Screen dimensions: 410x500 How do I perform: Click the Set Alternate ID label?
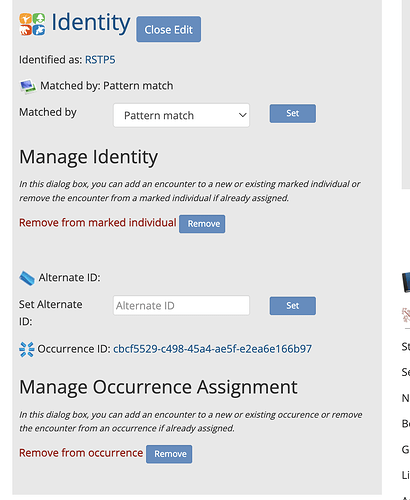(x=50, y=313)
